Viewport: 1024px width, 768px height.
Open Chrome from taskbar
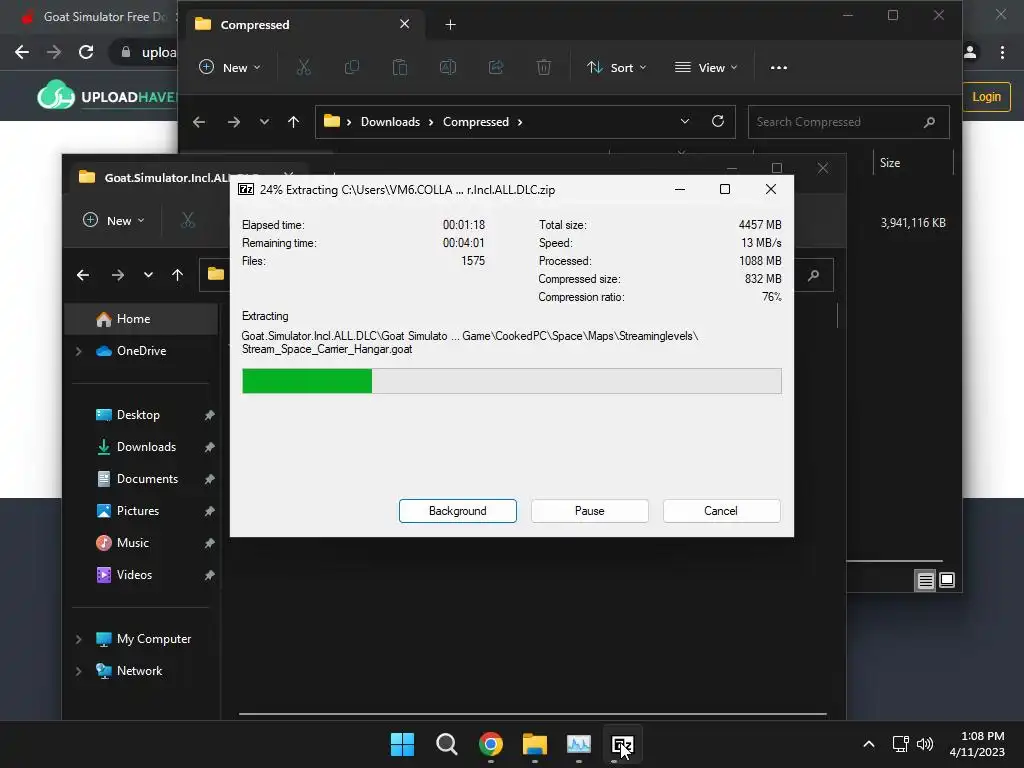pyautogui.click(x=490, y=744)
